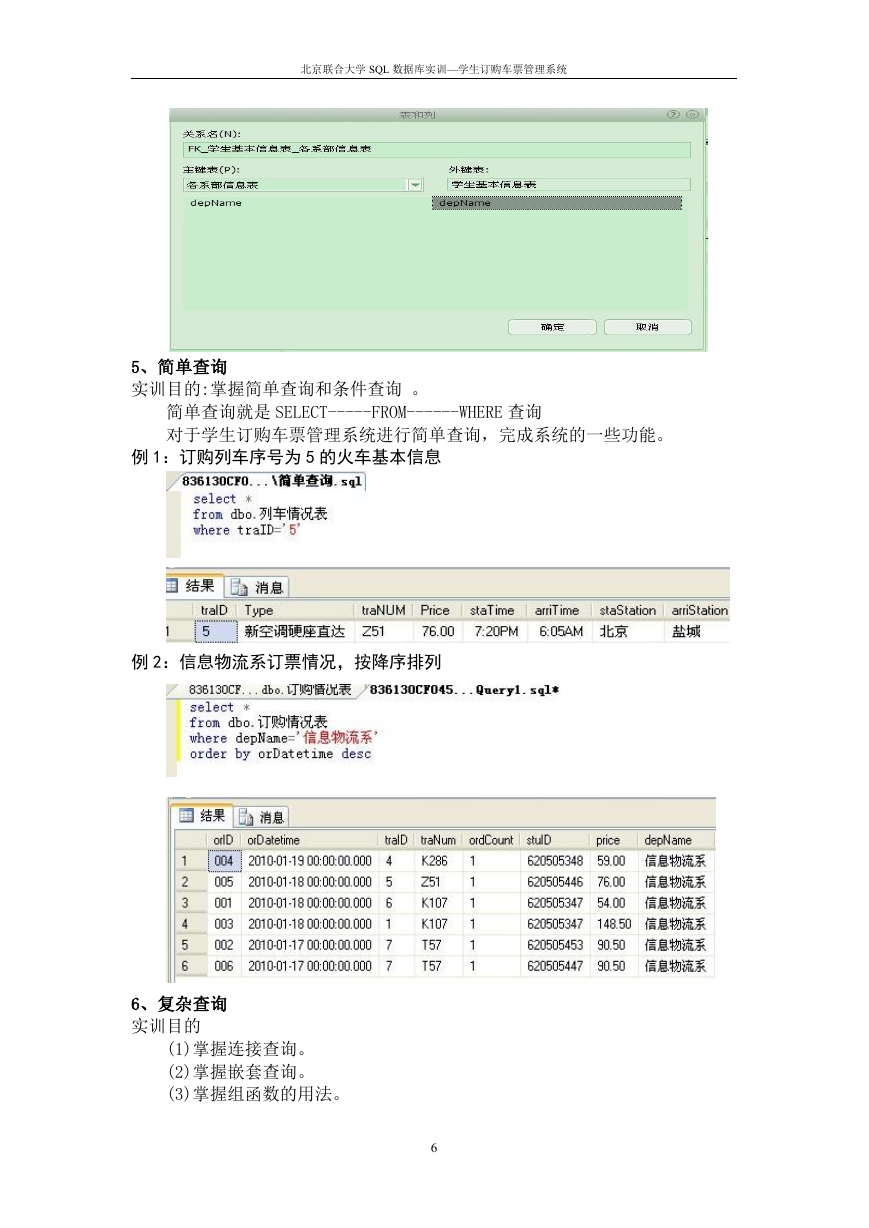Screen dimensions: 869x1228
Task: Select the stuID cell 620505446
Action: pyautogui.click(x=555, y=882)
